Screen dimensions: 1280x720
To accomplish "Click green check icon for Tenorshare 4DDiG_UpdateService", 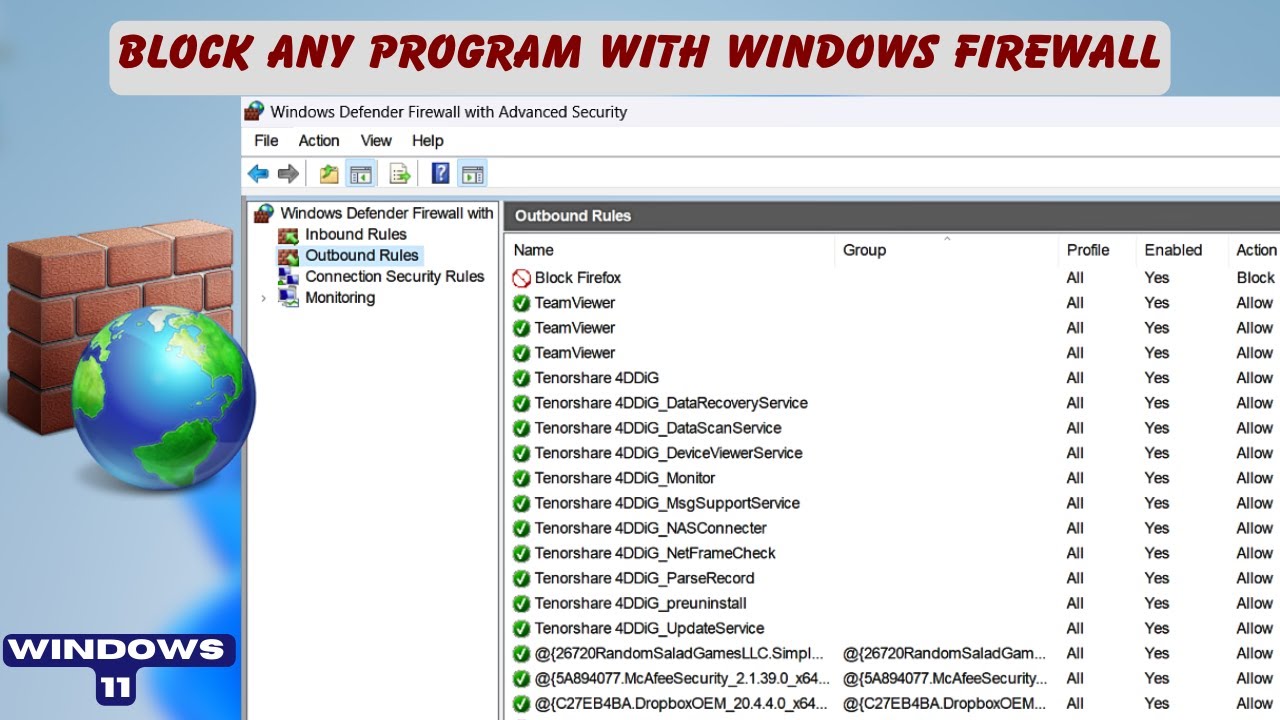I will (x=521, y=628).
